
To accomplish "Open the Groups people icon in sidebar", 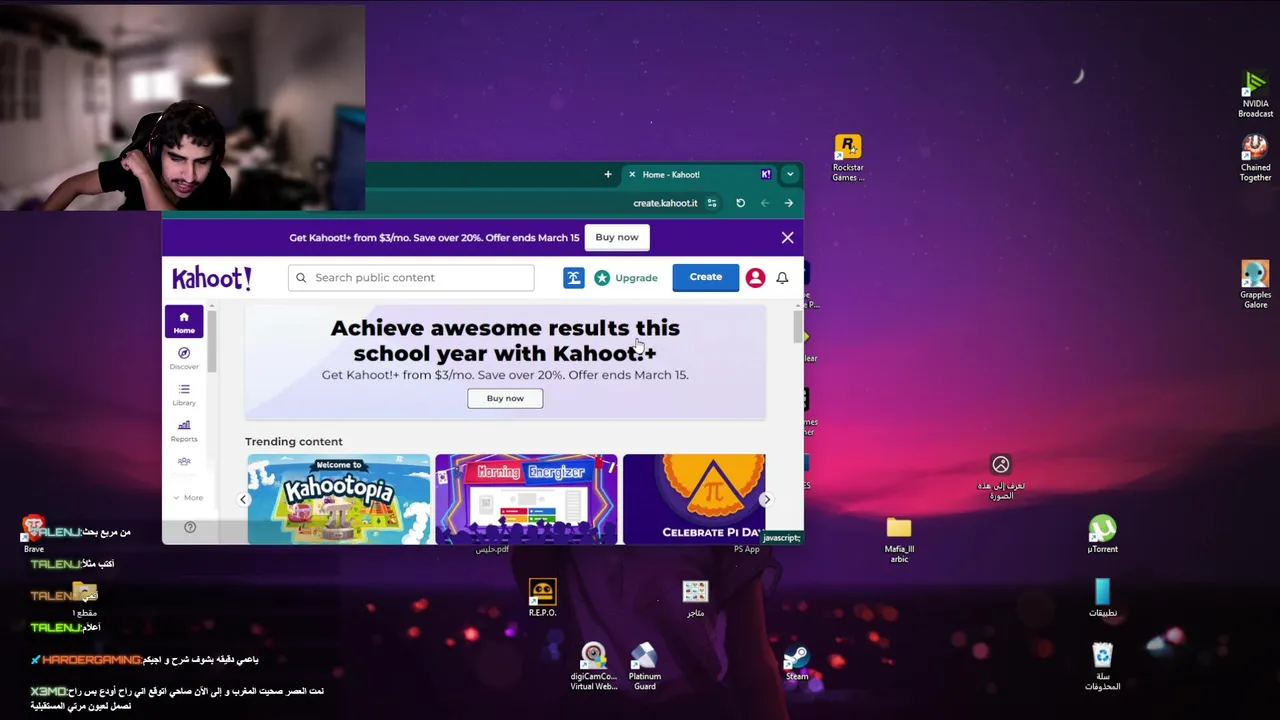I will point(184,462).
